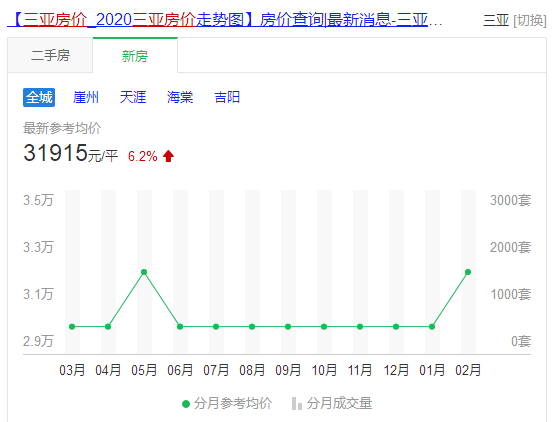Click the gray bar chart legend icon
The height and width of the screenshot is (422, 555).
point(297,404)
